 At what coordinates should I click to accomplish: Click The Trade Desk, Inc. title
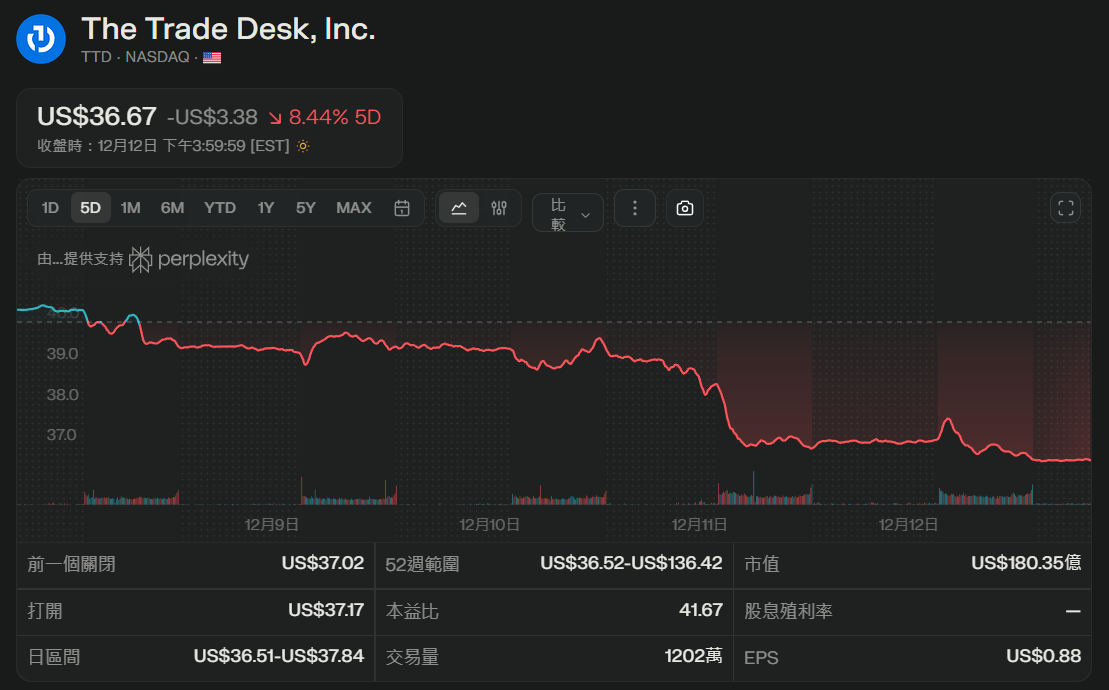click(228, 30)
